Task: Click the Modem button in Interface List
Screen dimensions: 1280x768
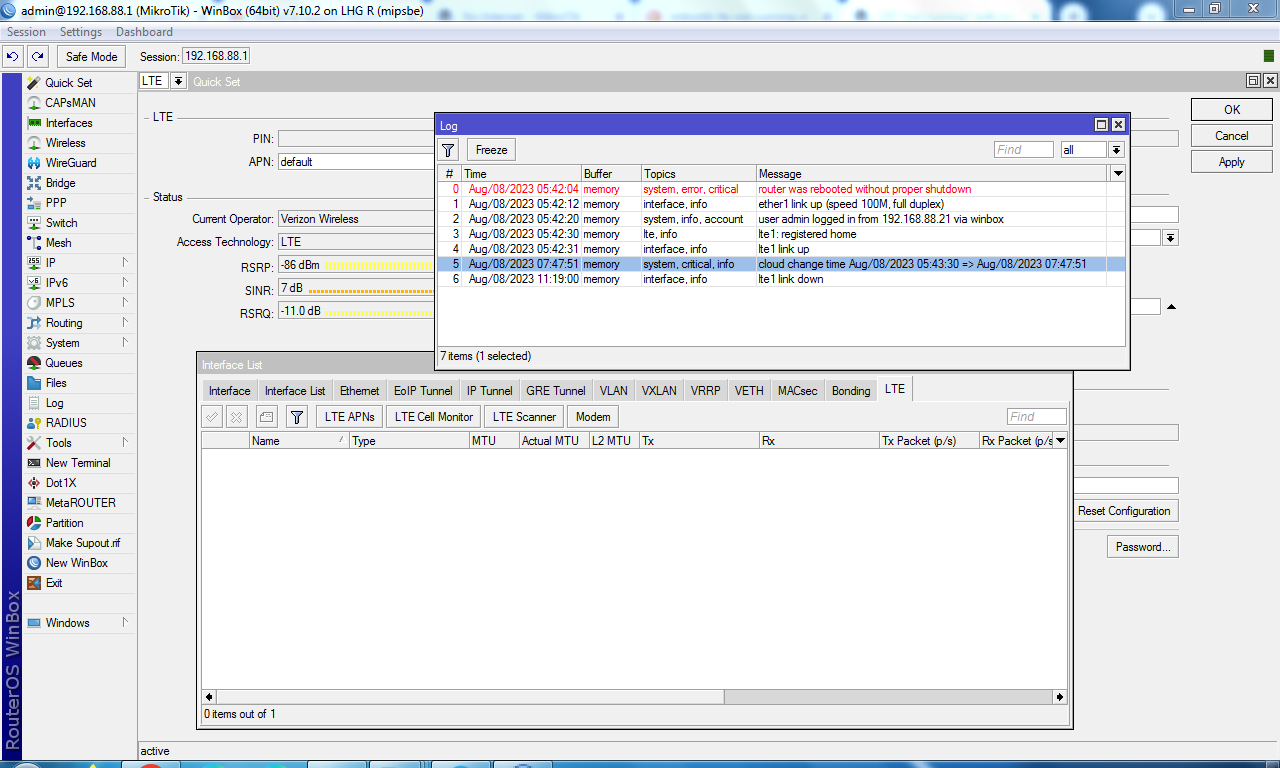Action: point(594,417)
